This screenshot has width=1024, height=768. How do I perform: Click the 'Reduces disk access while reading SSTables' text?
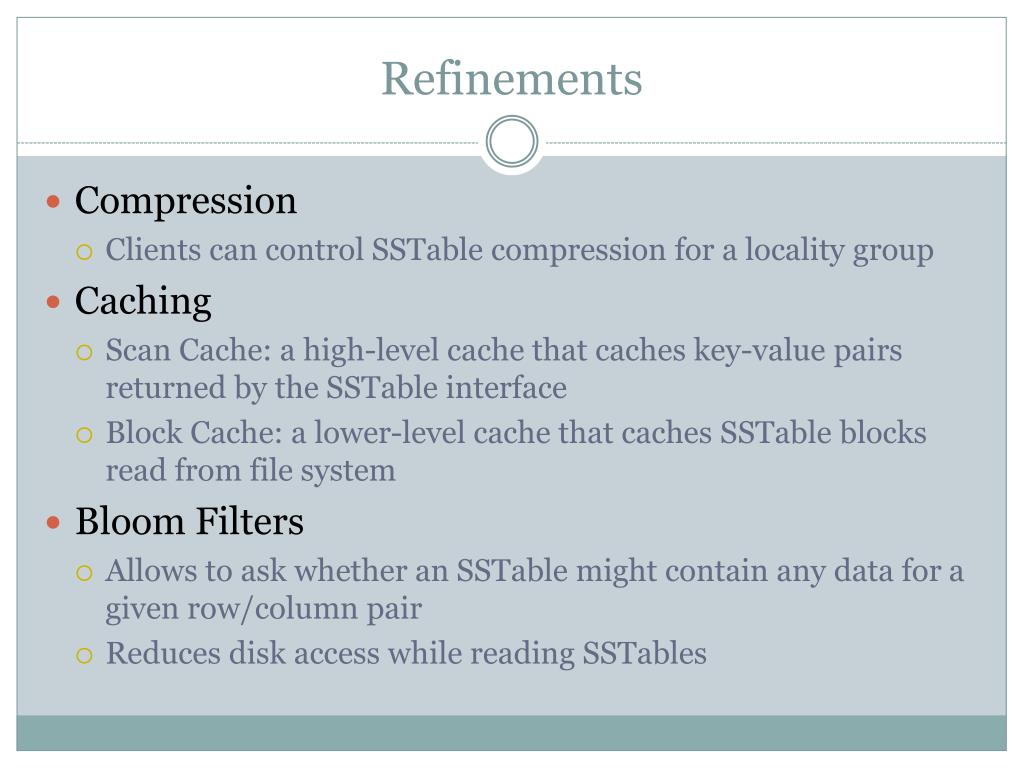point(406,654)
